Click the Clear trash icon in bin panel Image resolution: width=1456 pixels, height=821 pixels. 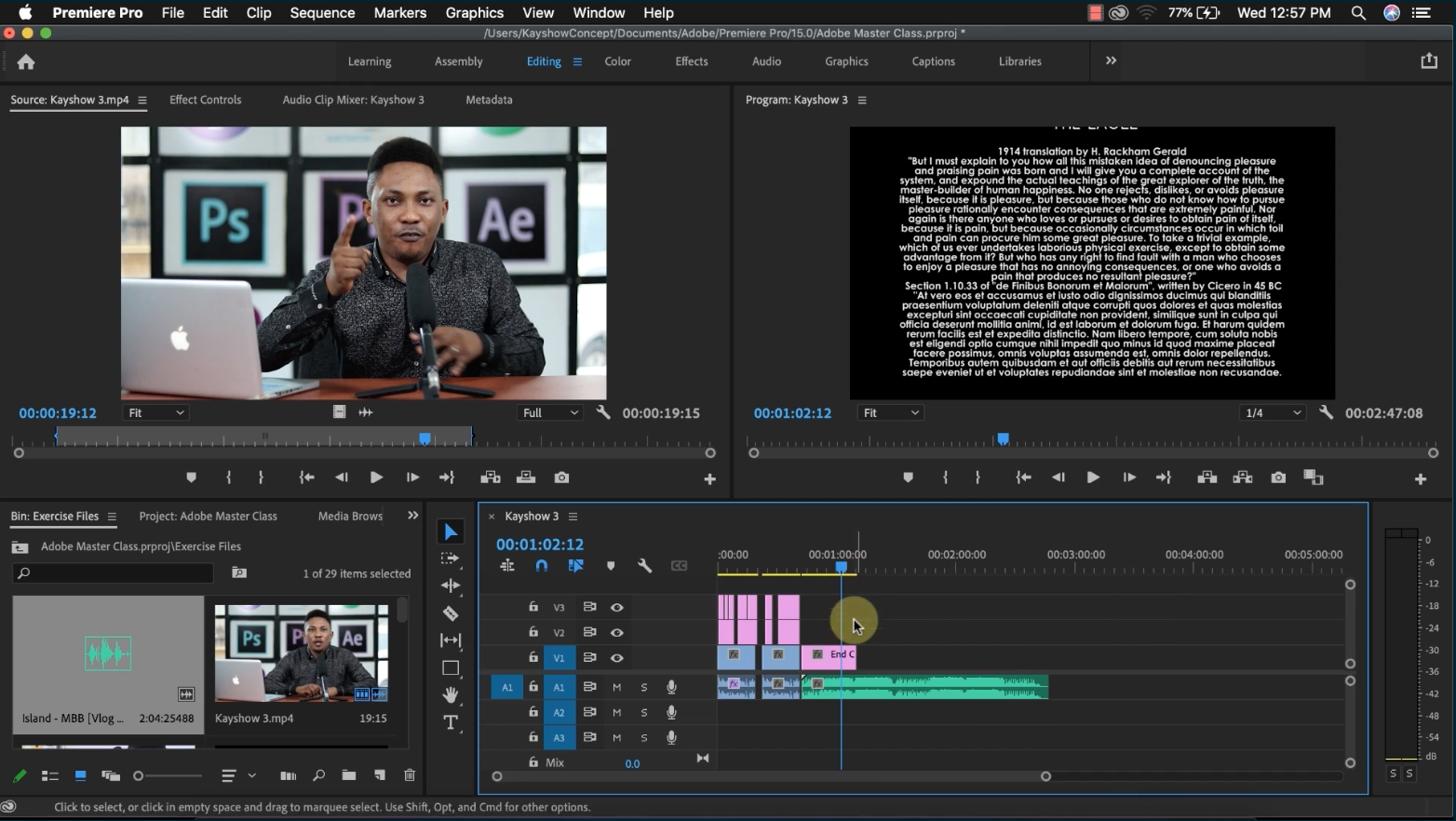click(x=410, y=775)
